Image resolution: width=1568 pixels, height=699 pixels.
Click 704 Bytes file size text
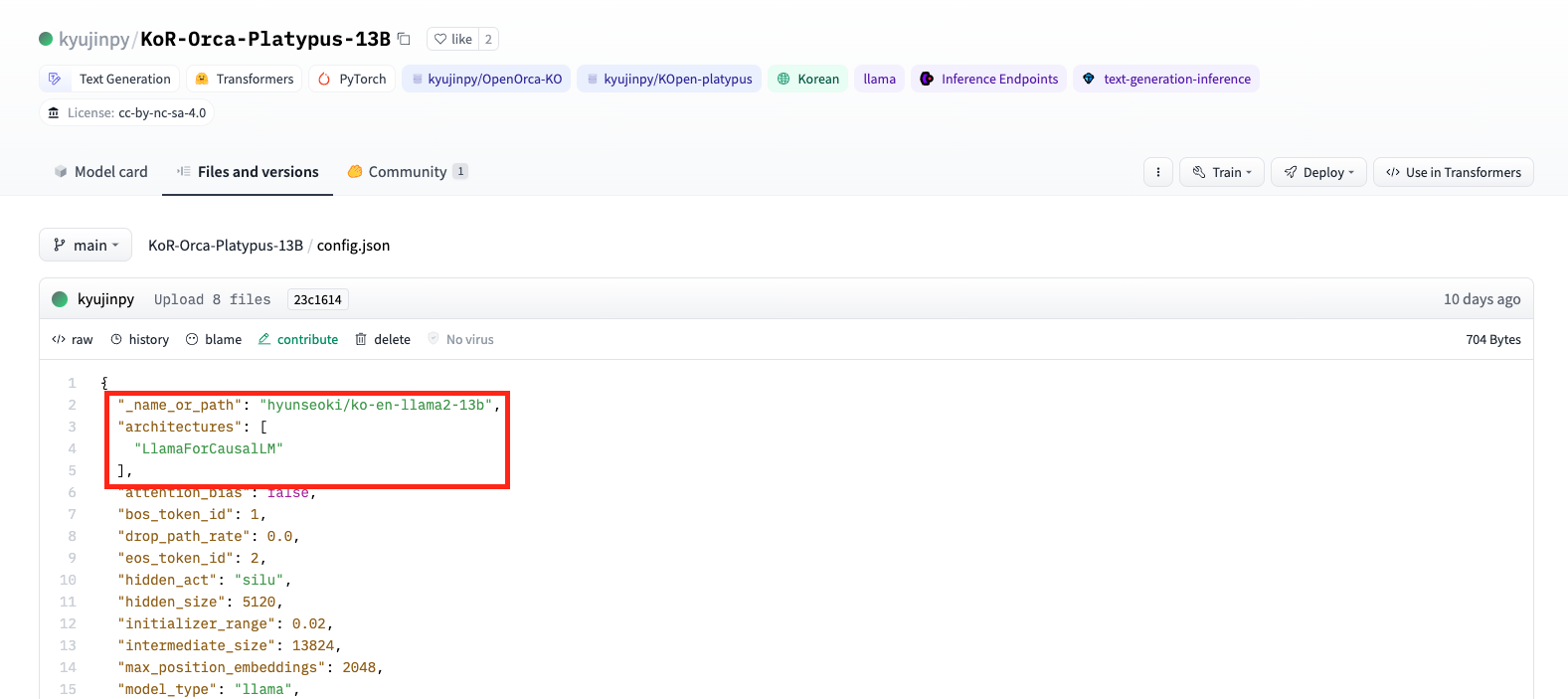pyautogui.click(x=1493, y=339)
